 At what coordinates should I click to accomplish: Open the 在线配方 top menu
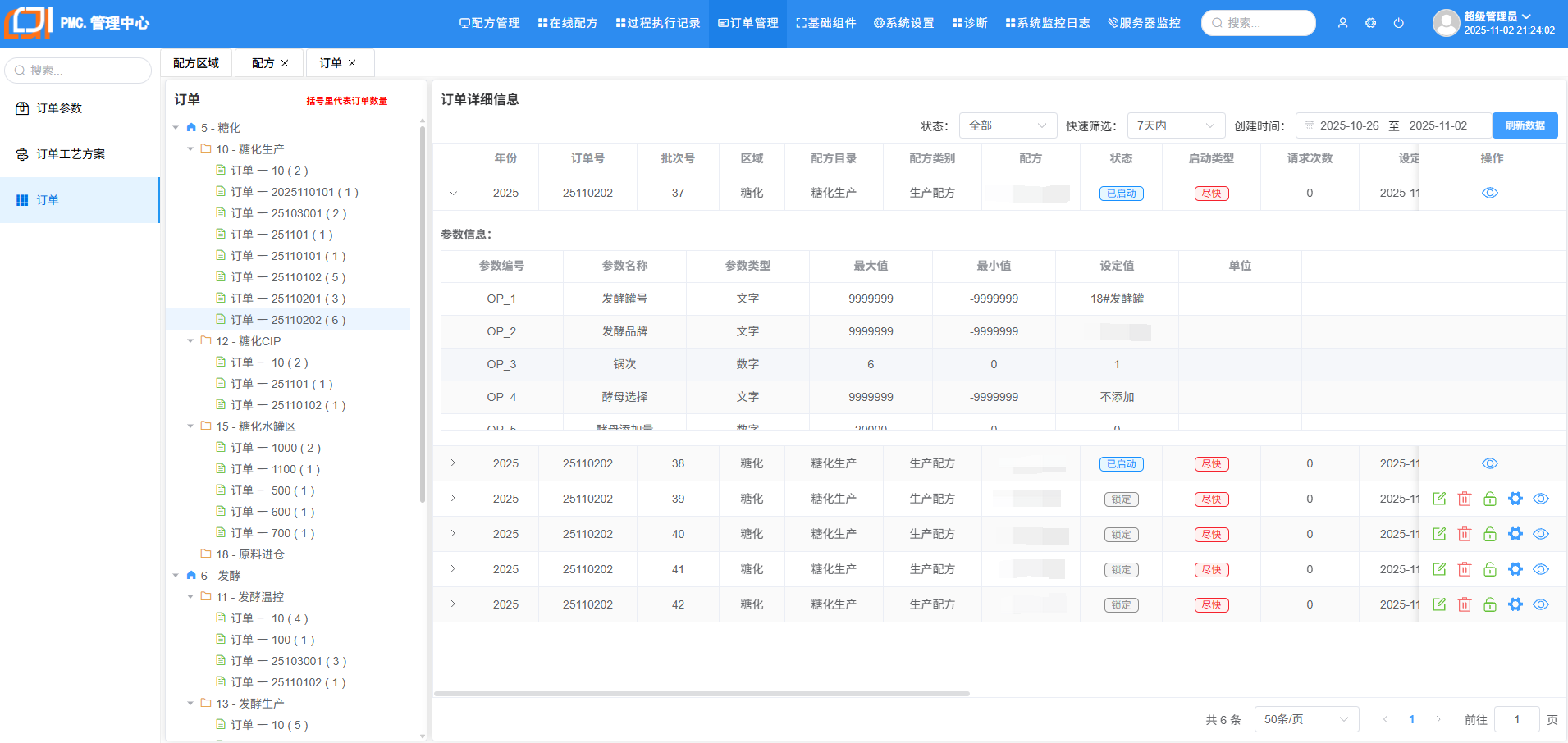click(x=568, y=23)
